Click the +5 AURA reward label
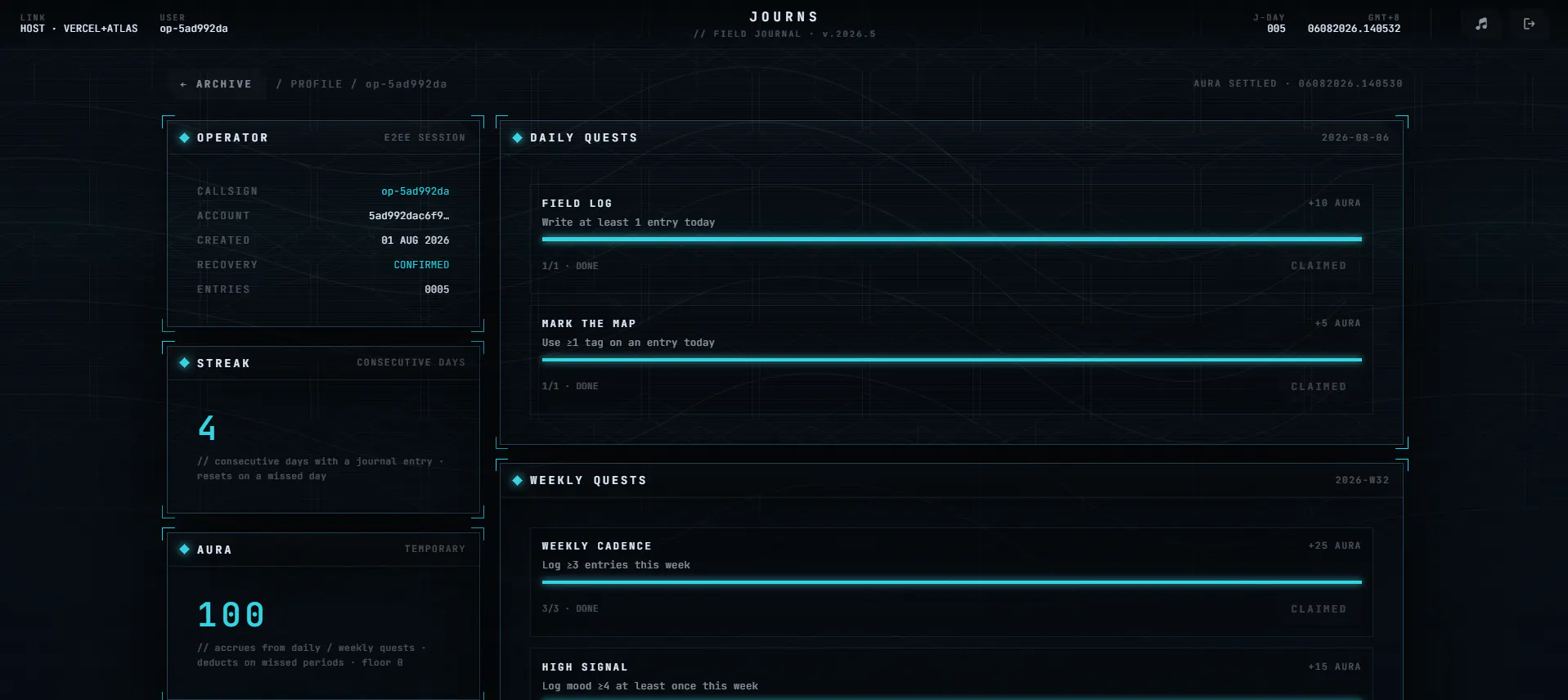This screenshot has width=1568, height=700. point(1337,323)
